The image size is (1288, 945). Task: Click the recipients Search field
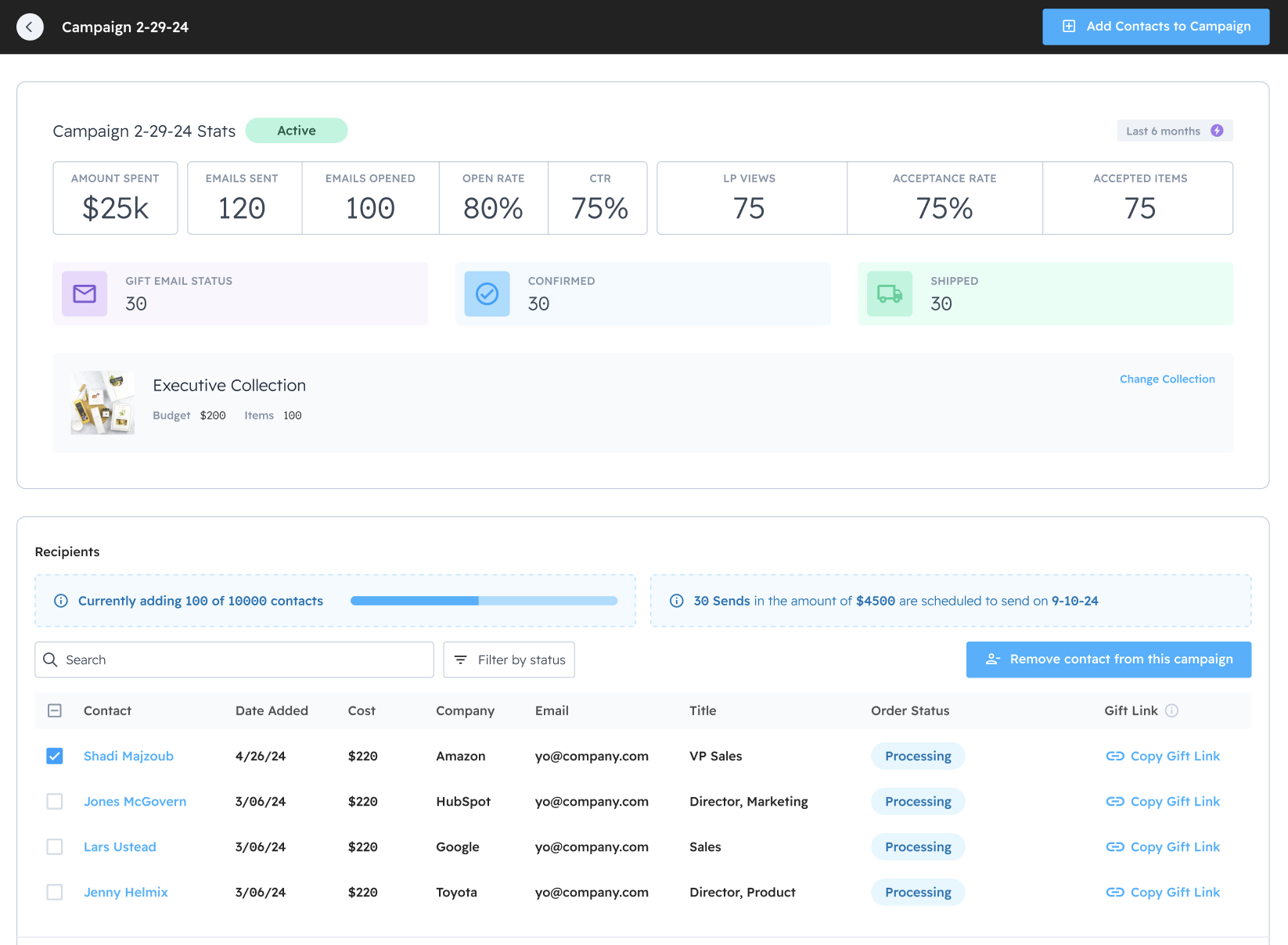pyautogui.click(x=235, y=659)
